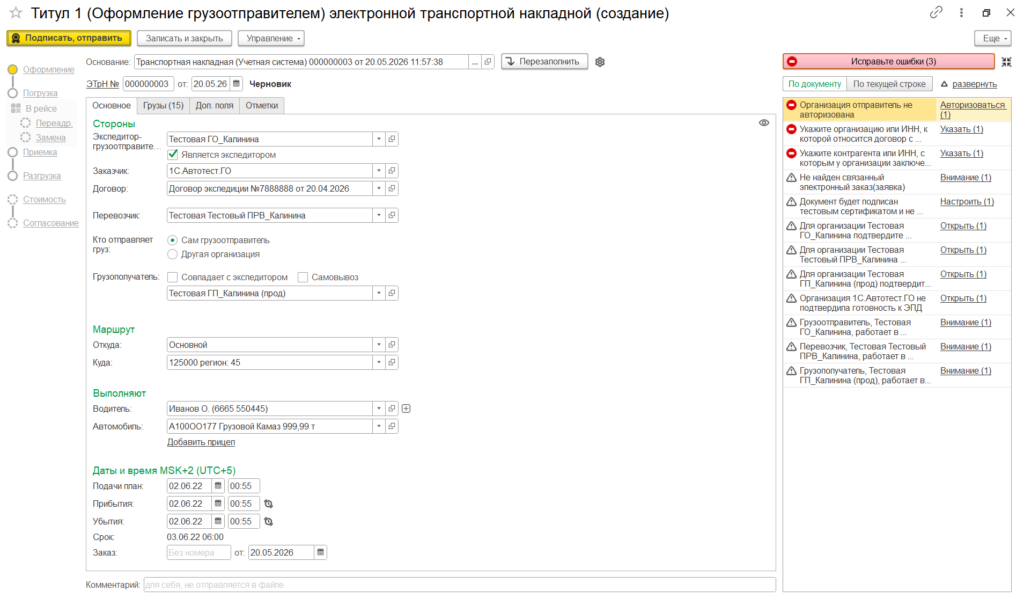
Task: Open settings gear next to Перезаполнить
Action: [x=600, y=62]
